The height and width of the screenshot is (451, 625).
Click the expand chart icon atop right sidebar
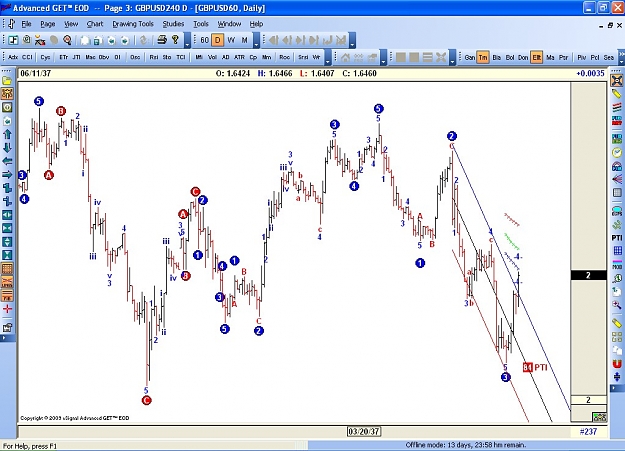pyautogui.click(x=617, y=81)
